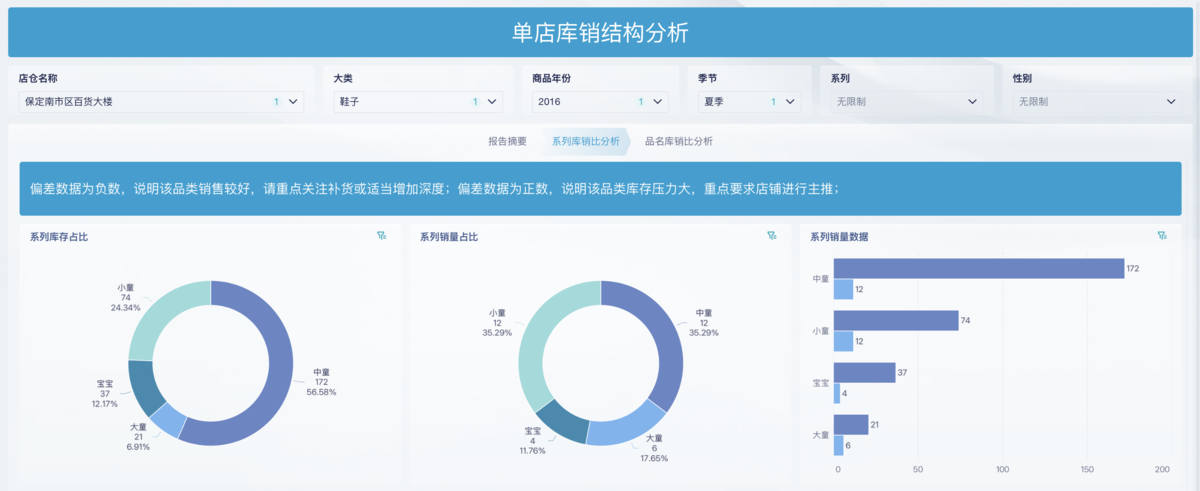
Task: Click the 系列库存占比 chart title
Action: 59,237
